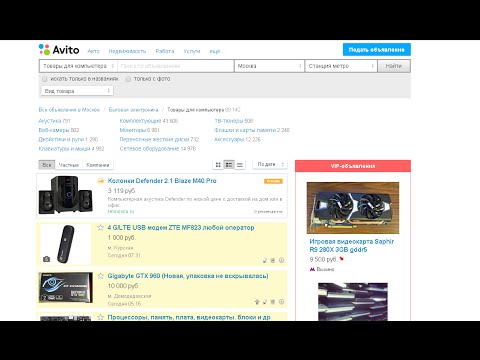
Task: Click camera icon on modem thumbnail
Action: tap(46, 259)
